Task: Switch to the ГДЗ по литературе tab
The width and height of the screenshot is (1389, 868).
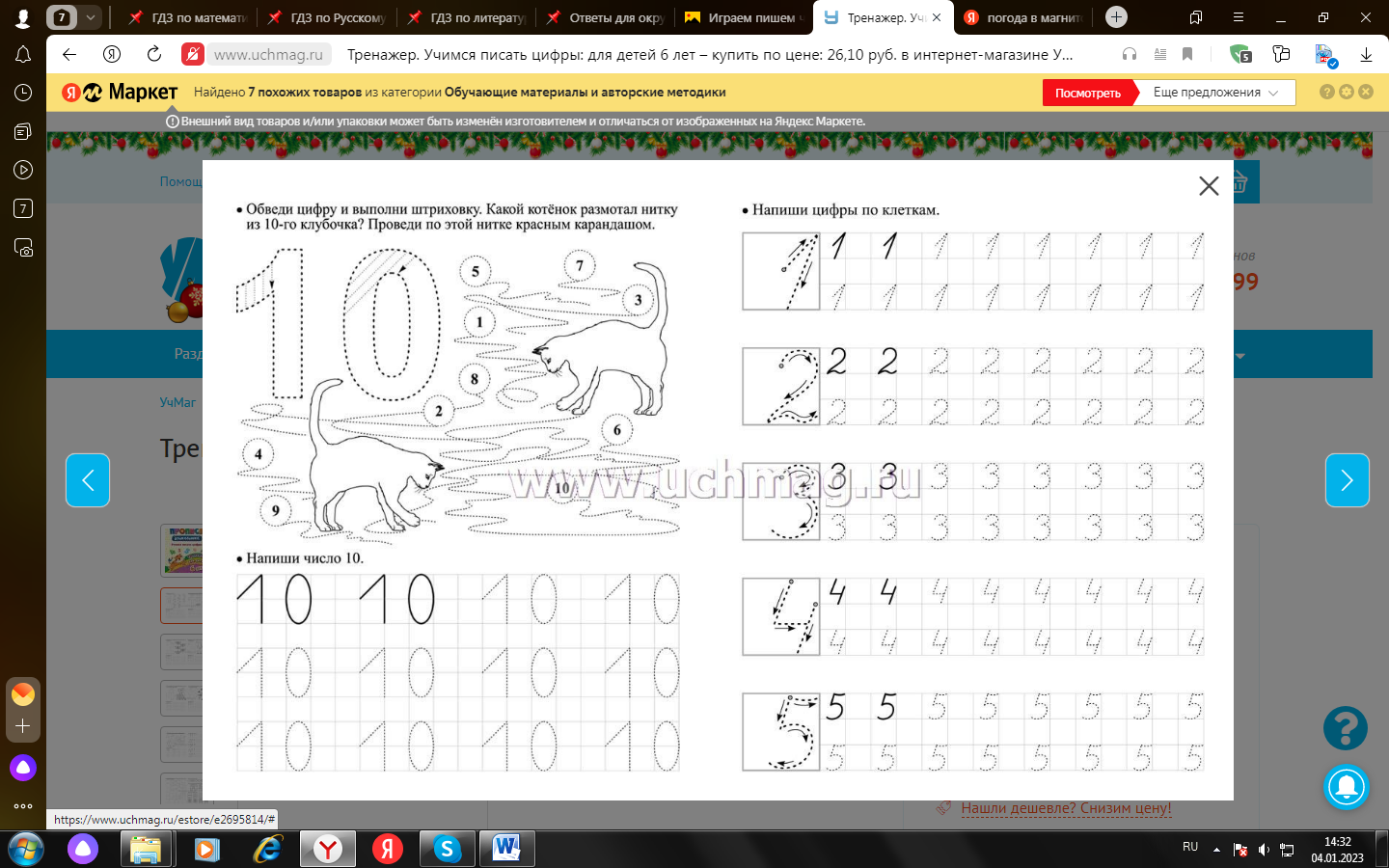Action: pyautogui.click(x=466, y=17)
